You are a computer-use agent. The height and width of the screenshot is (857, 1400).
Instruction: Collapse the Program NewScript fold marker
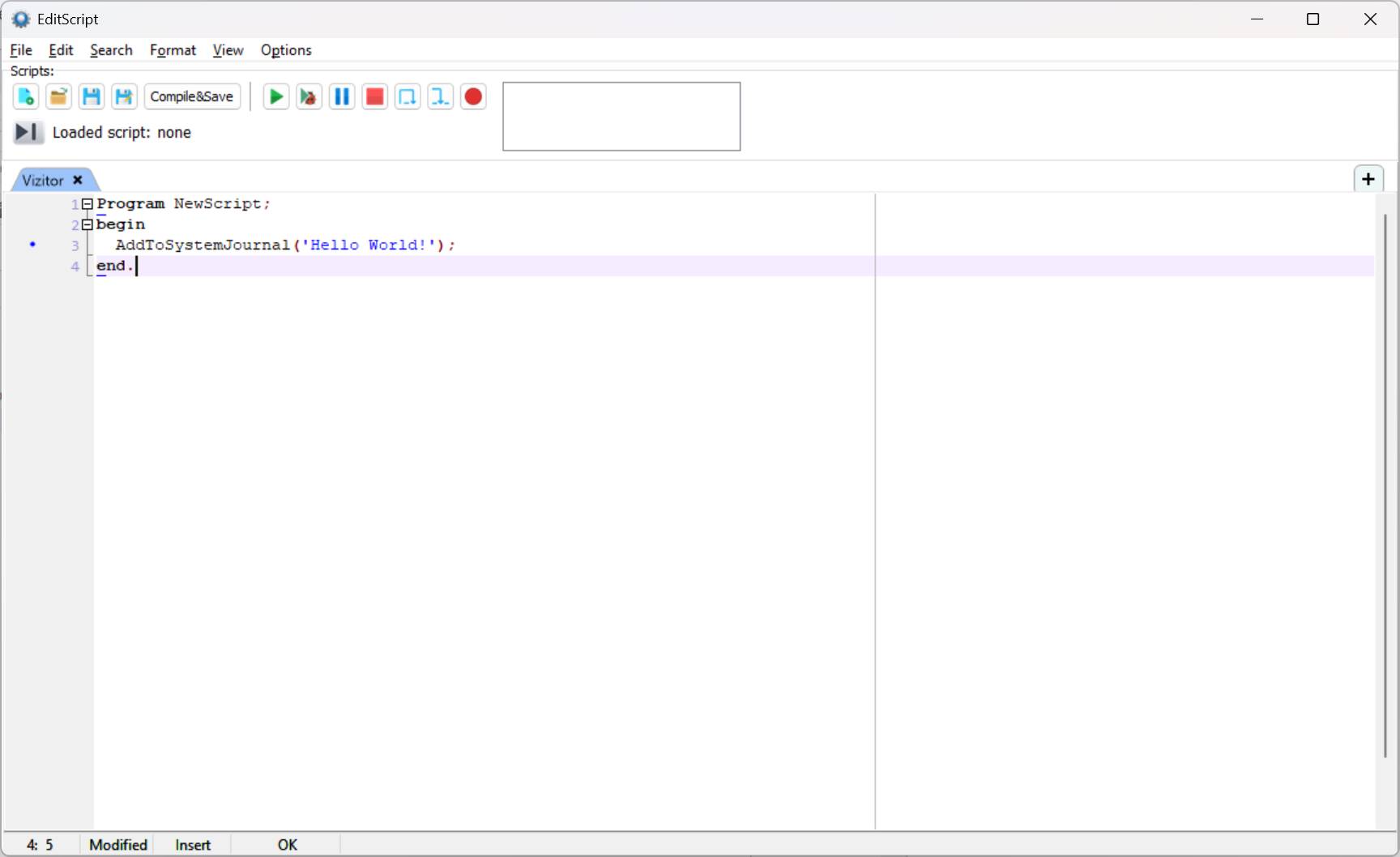point(87,204)
